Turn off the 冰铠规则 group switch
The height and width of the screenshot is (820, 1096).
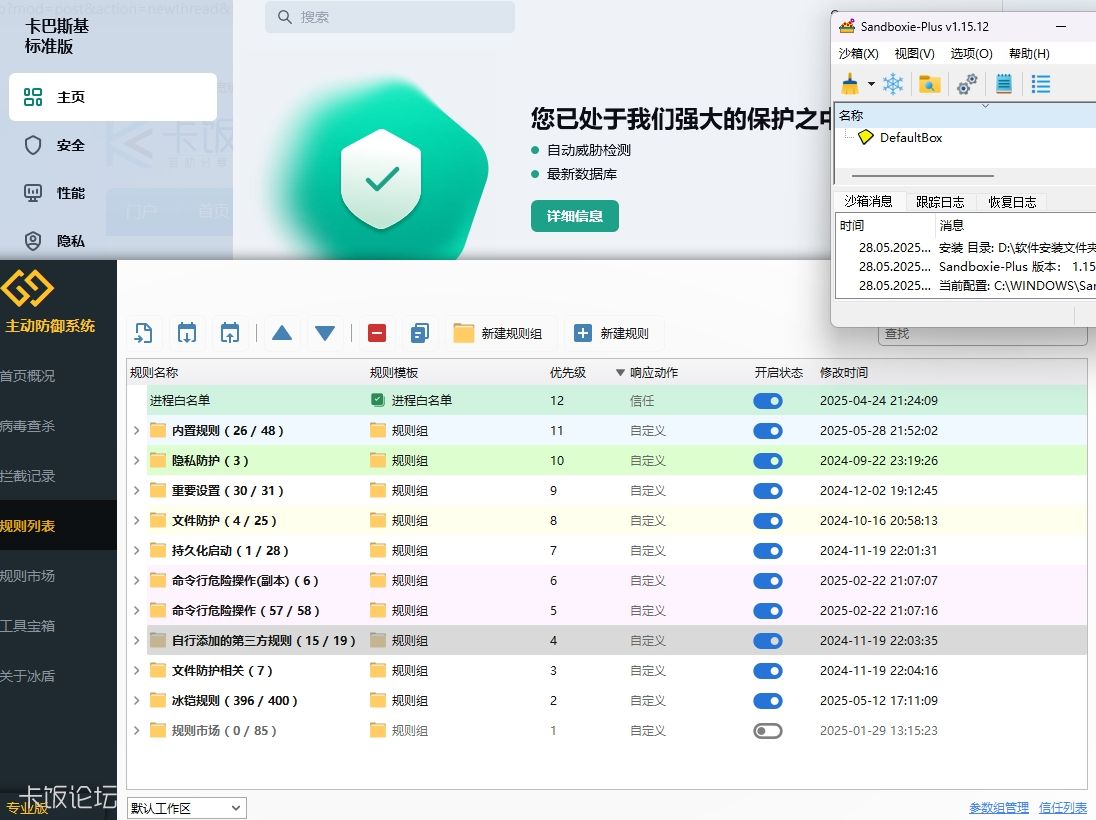click(x=767, y=700)
